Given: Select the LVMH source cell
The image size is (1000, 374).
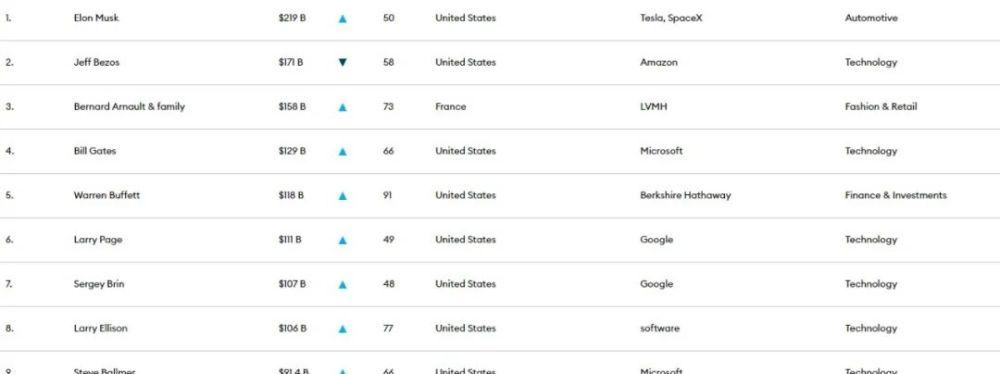Looking at the screenshot, I should (x=654, y=107).
